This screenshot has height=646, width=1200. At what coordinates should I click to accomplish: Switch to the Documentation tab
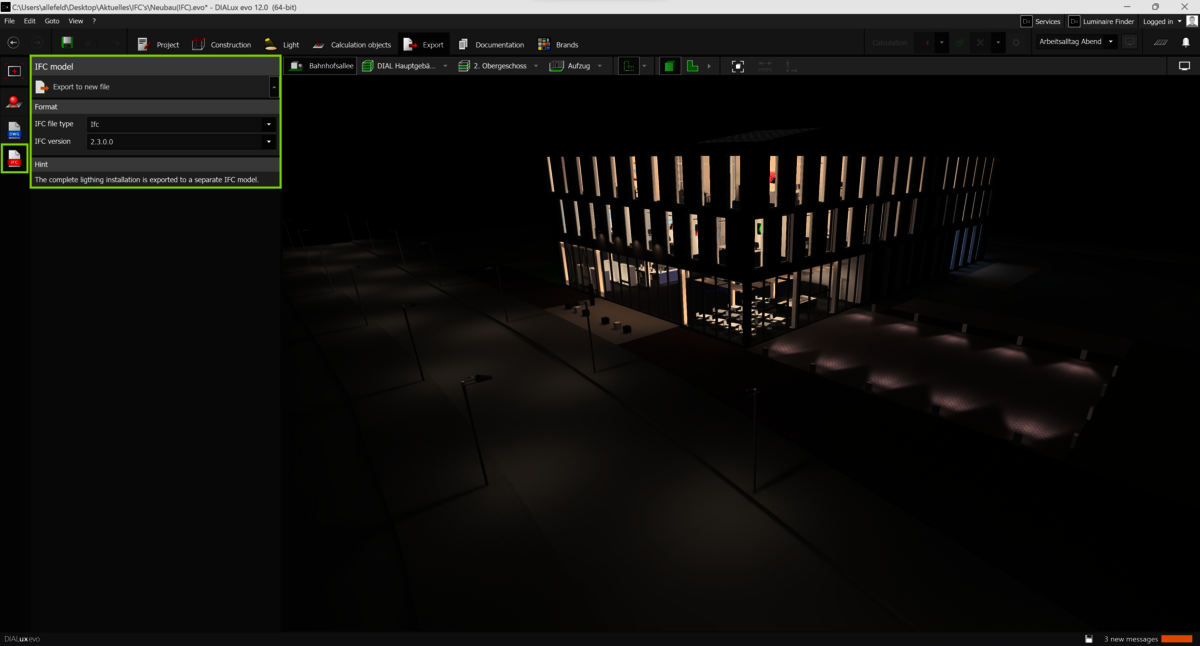[490, 45]
